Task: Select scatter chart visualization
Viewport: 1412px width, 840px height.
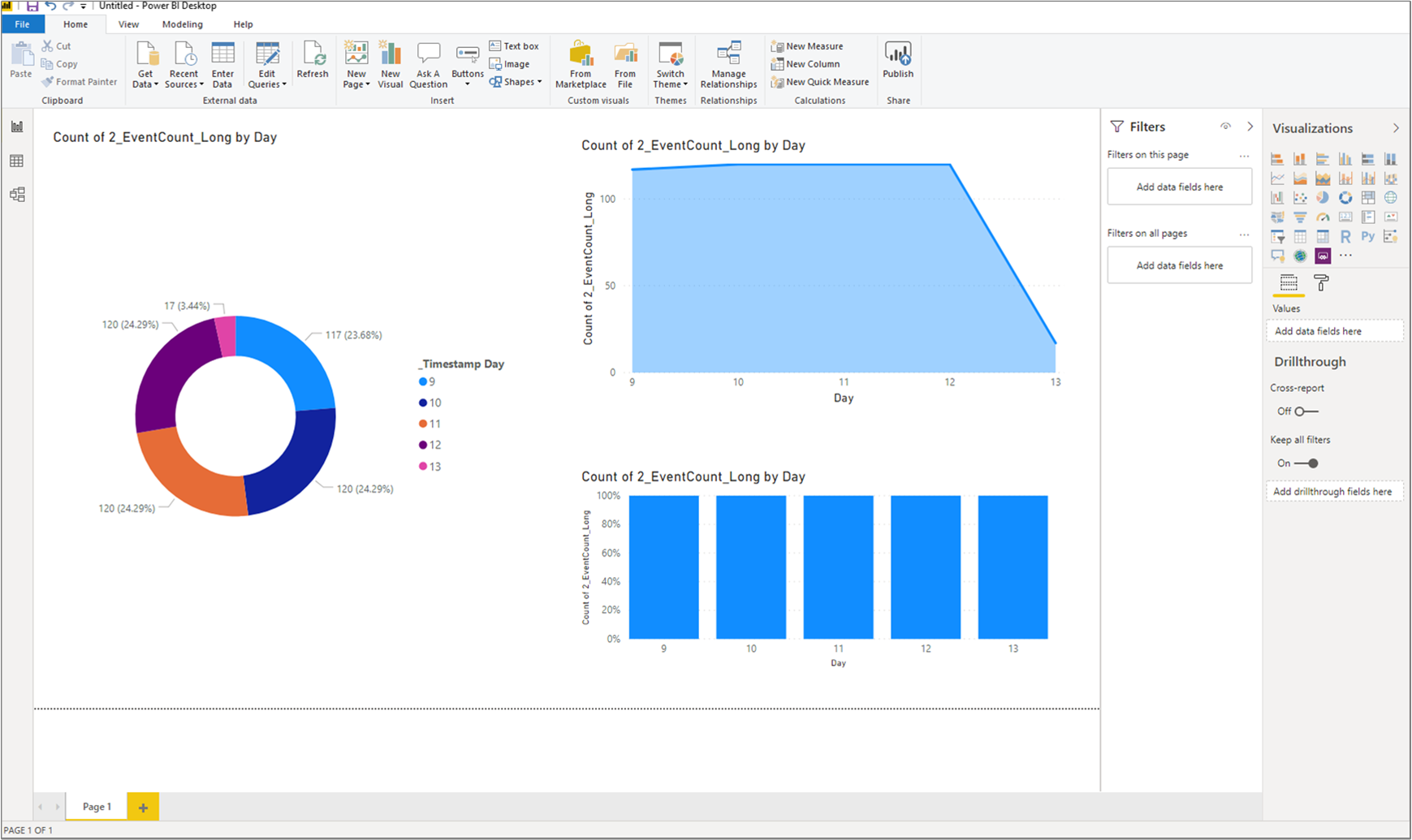Action: (x=1300, y=197)
